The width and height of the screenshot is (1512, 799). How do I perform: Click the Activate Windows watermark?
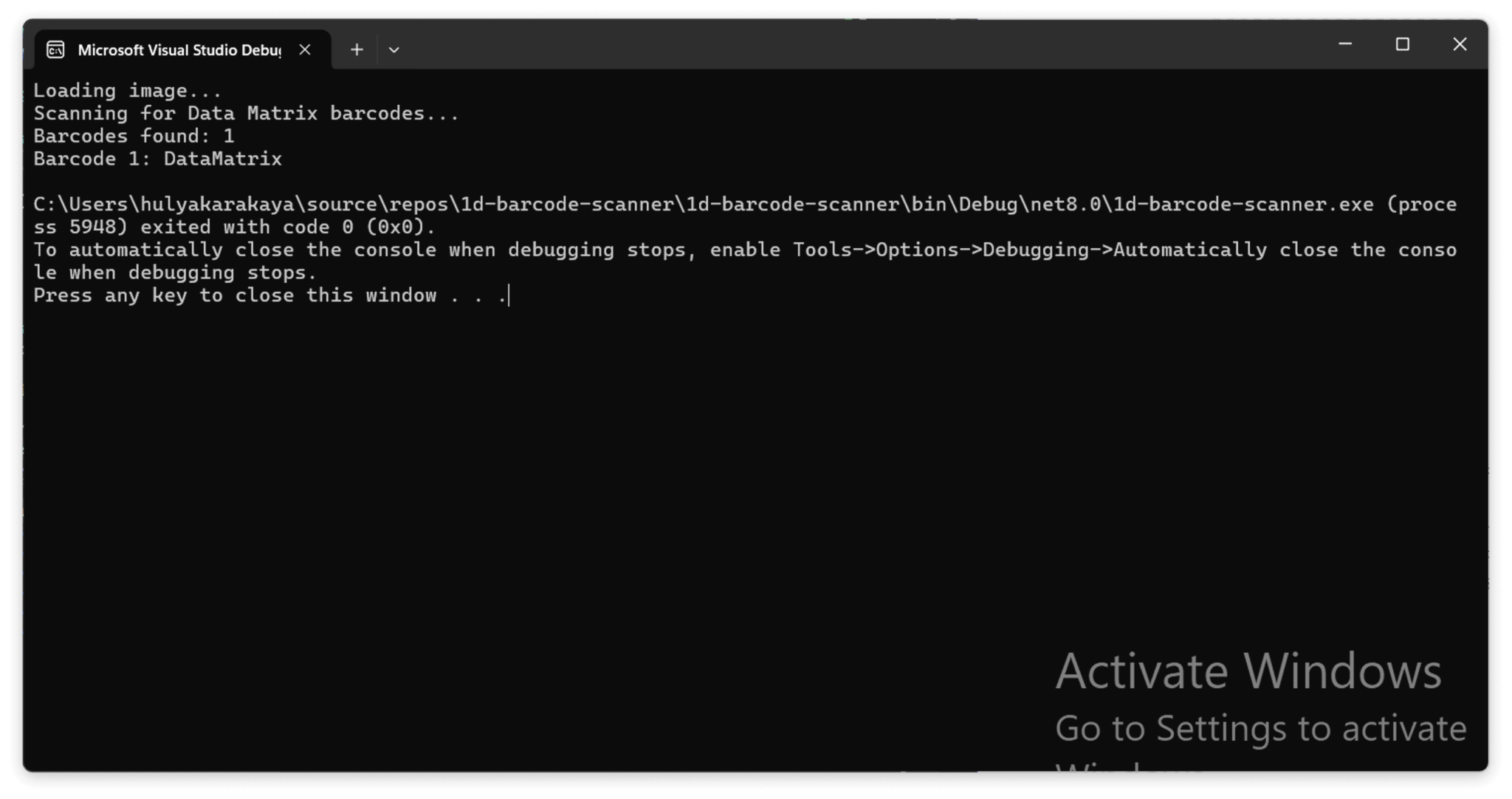pyautogui.click(x=1248, y=671)
